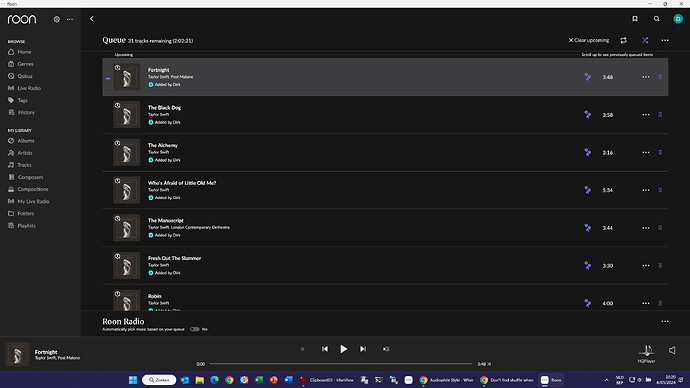
Task: Open HQPlayer zone selector
Action: (x=646, y=353)
